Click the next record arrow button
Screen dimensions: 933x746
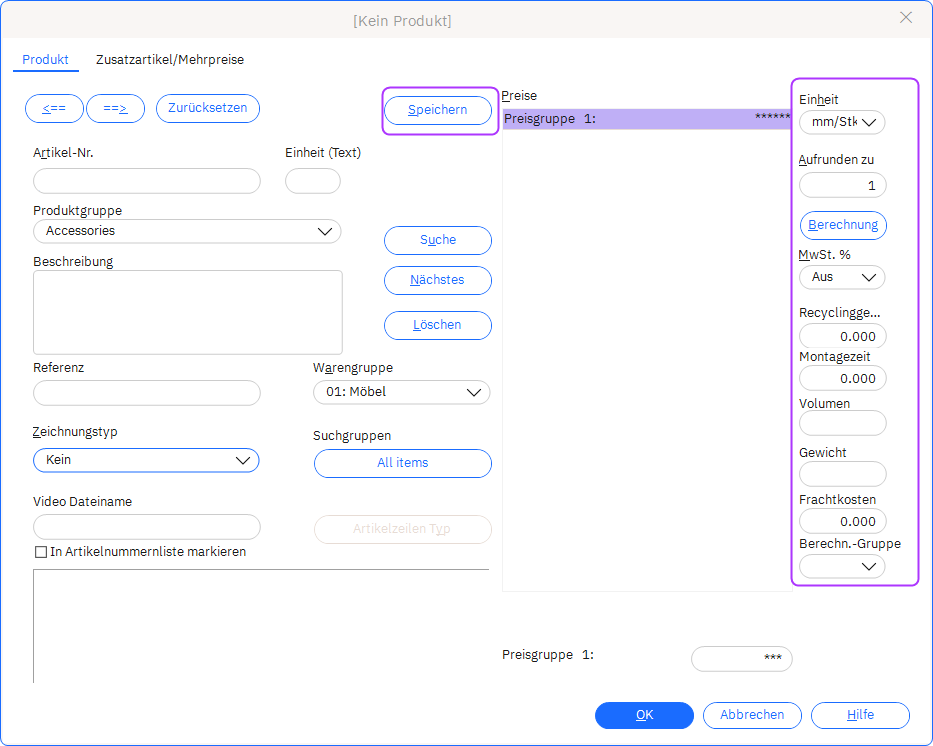point(115,108)
